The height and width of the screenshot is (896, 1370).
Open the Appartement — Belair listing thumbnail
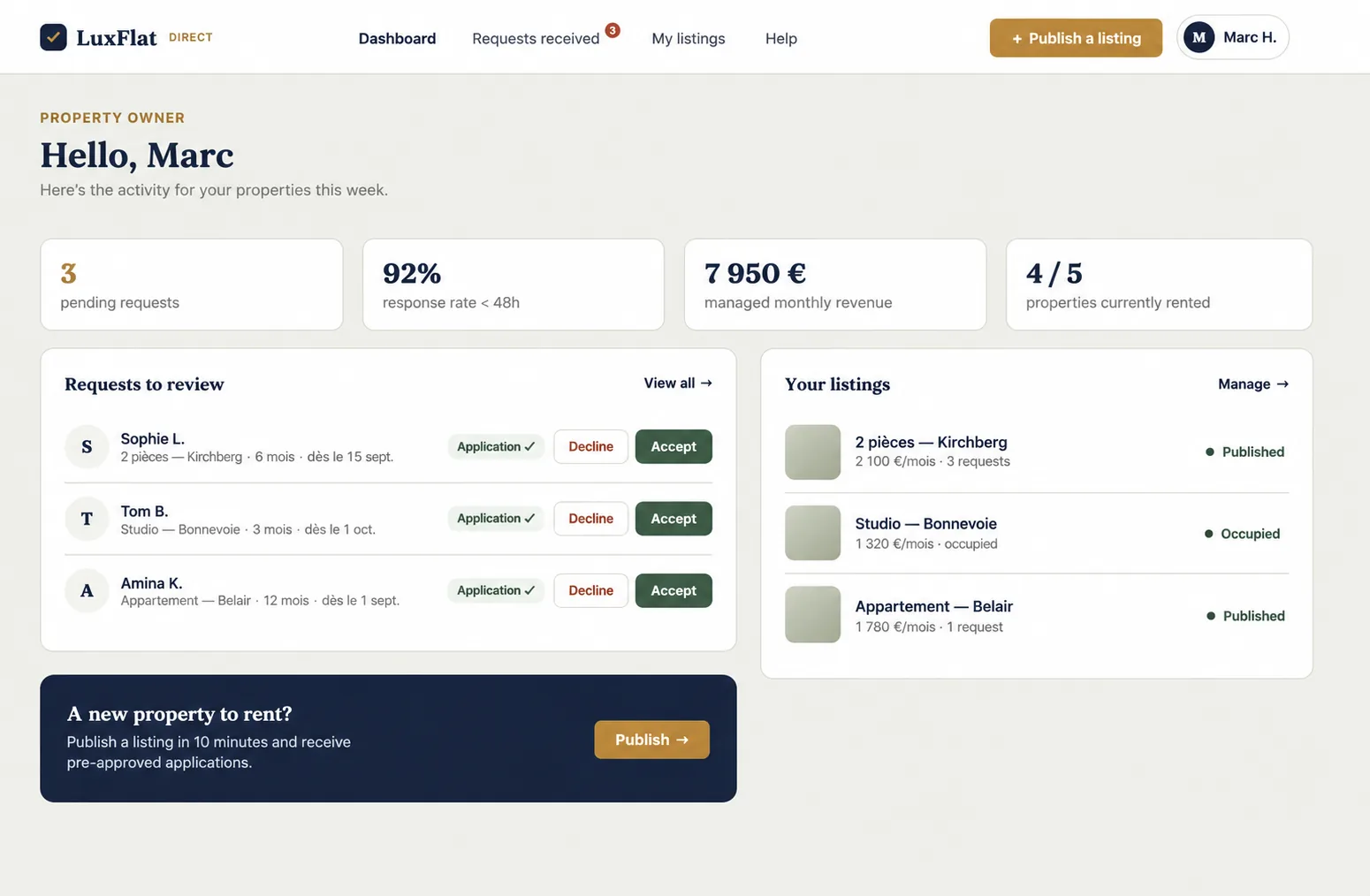coord(812,614)
